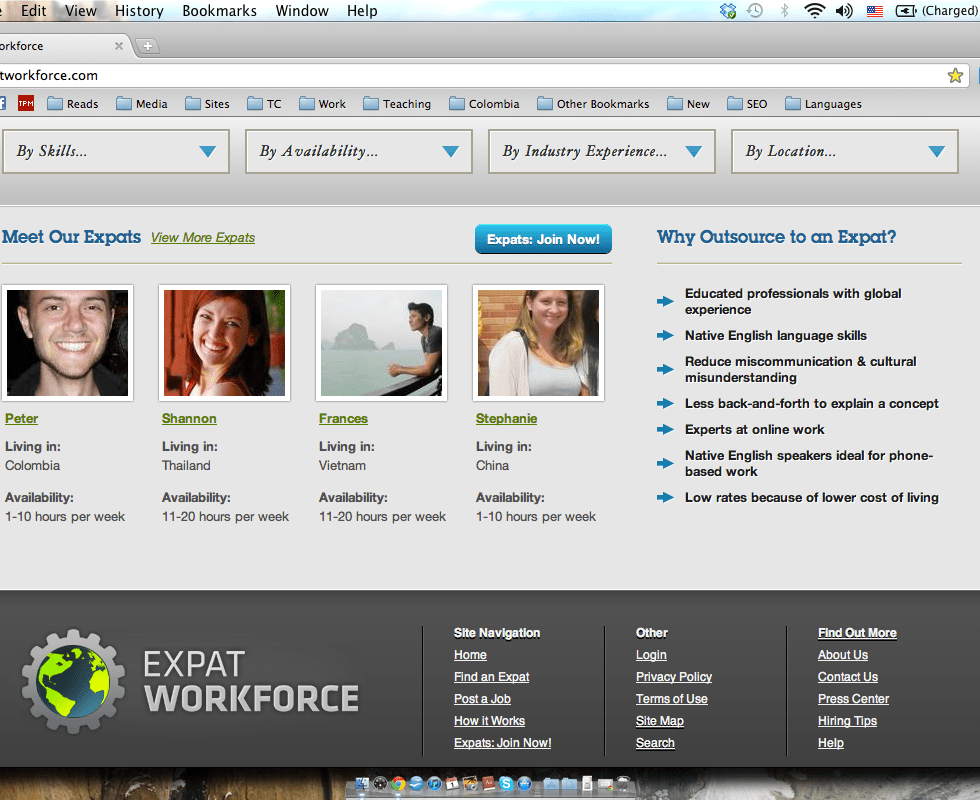This screenshot has width=980, height=800.
Task: Expand the By Location dropdown
Action: click(845, 151)
